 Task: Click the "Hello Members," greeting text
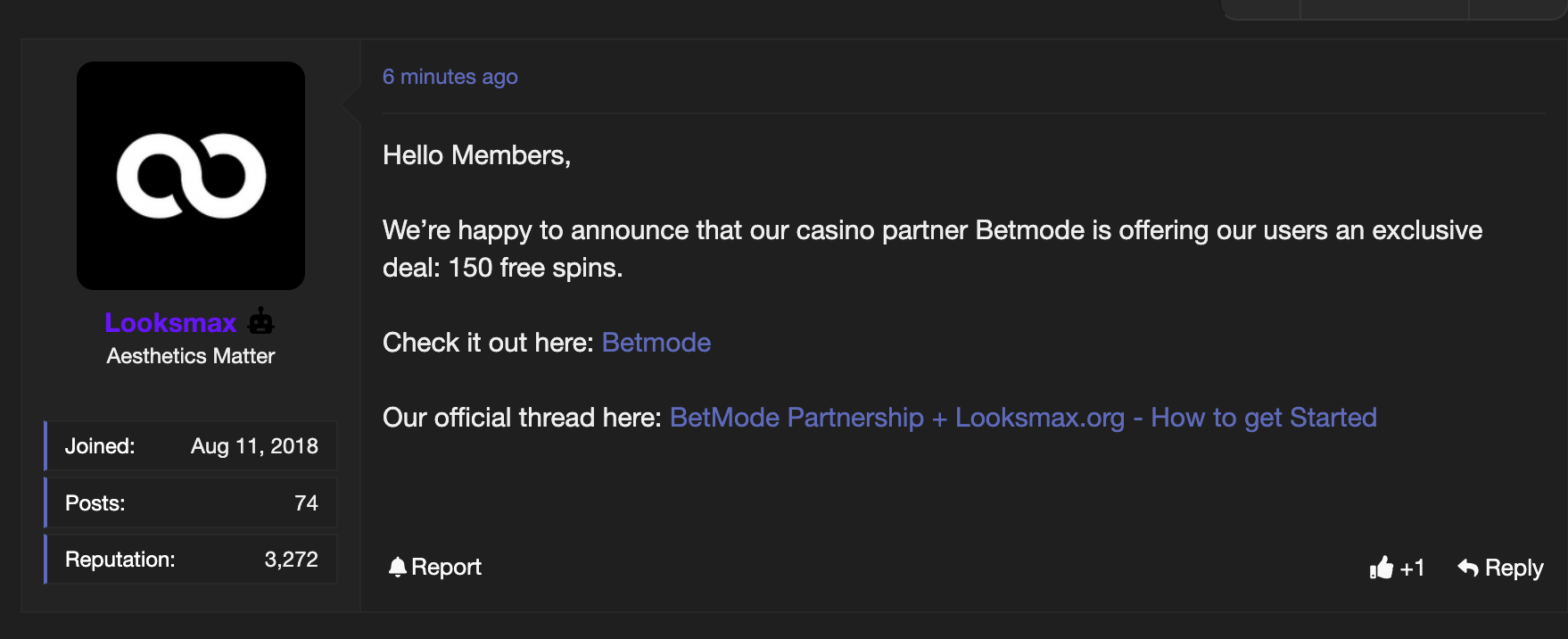[x=476, y=155]
